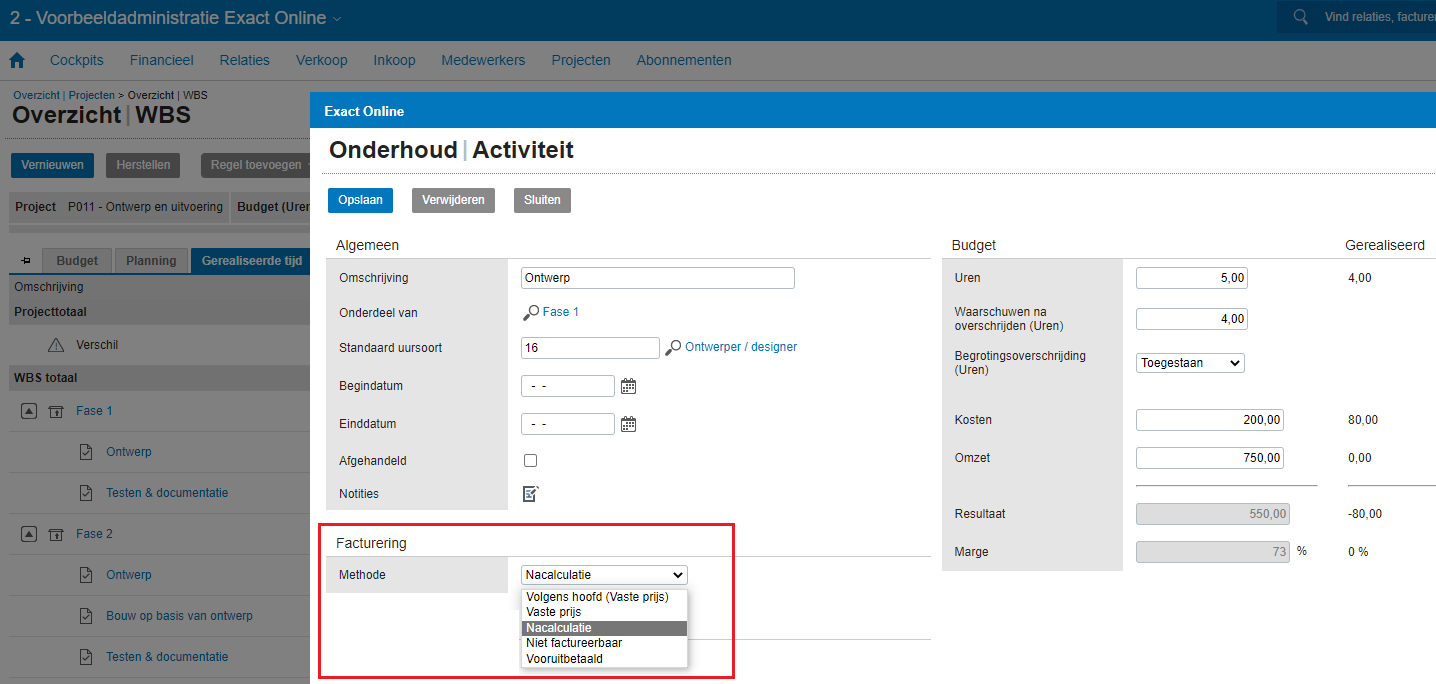The image size is (1436, 684).
Task: Click magnifier icon next to Fase 1
Action: click(530, 313)
